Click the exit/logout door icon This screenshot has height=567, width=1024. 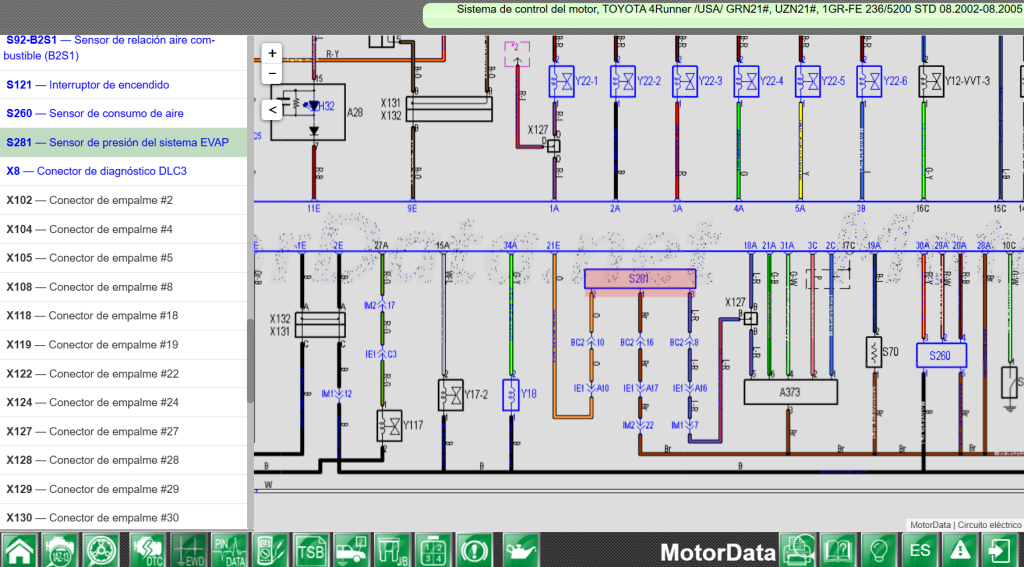point(1000,550)
